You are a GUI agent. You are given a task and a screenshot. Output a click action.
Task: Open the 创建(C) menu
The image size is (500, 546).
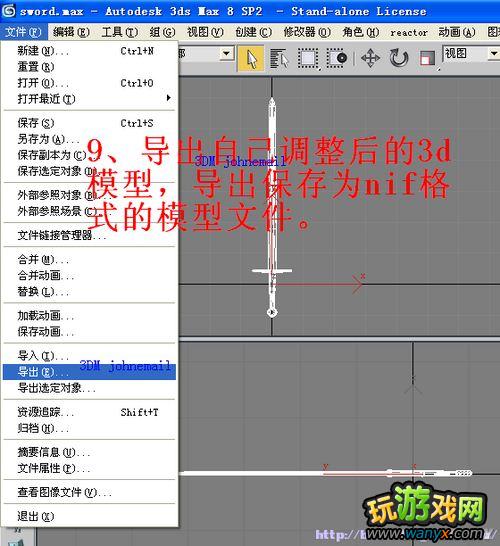[253, 32]
